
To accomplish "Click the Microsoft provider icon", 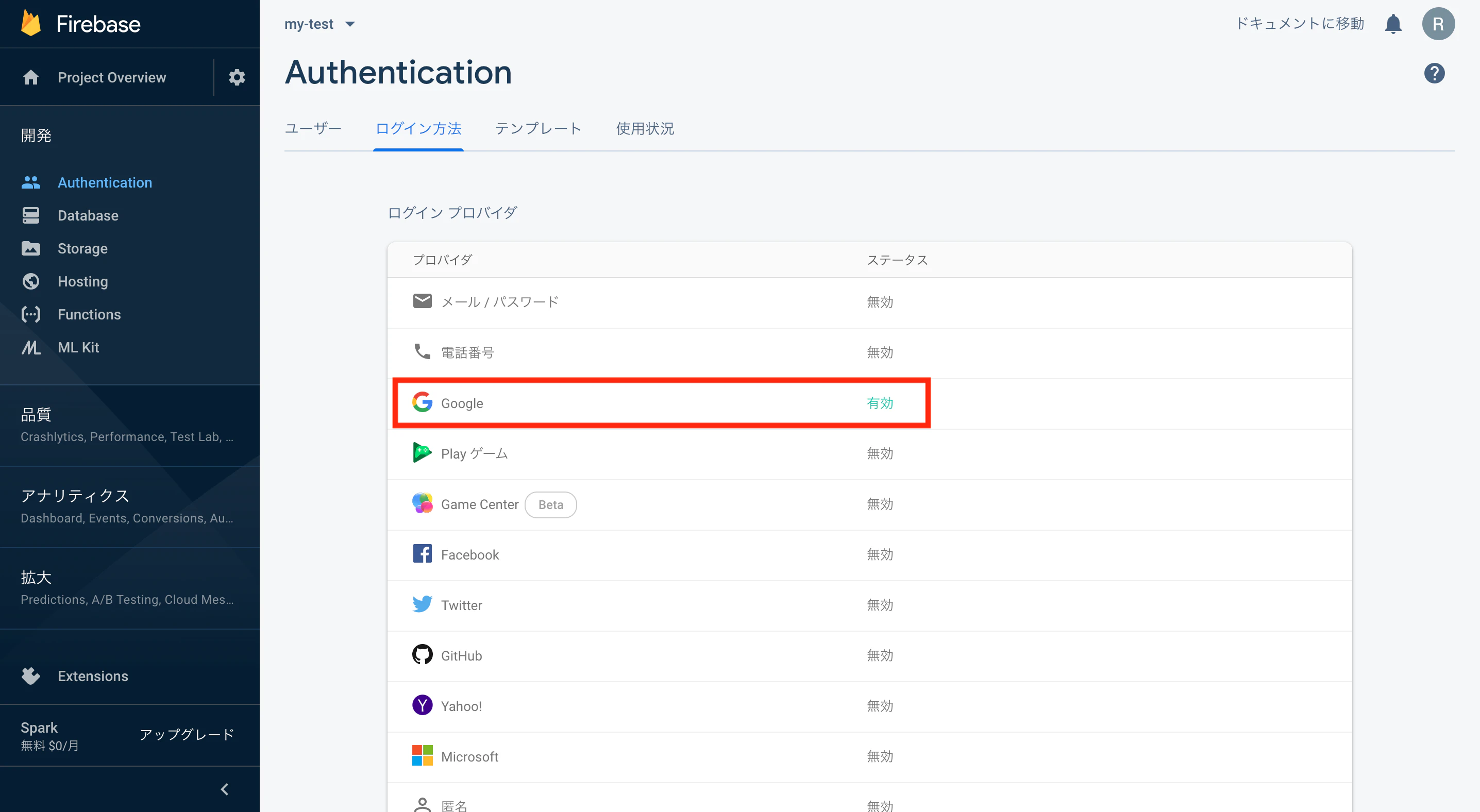I will click(x=422, y=756).
